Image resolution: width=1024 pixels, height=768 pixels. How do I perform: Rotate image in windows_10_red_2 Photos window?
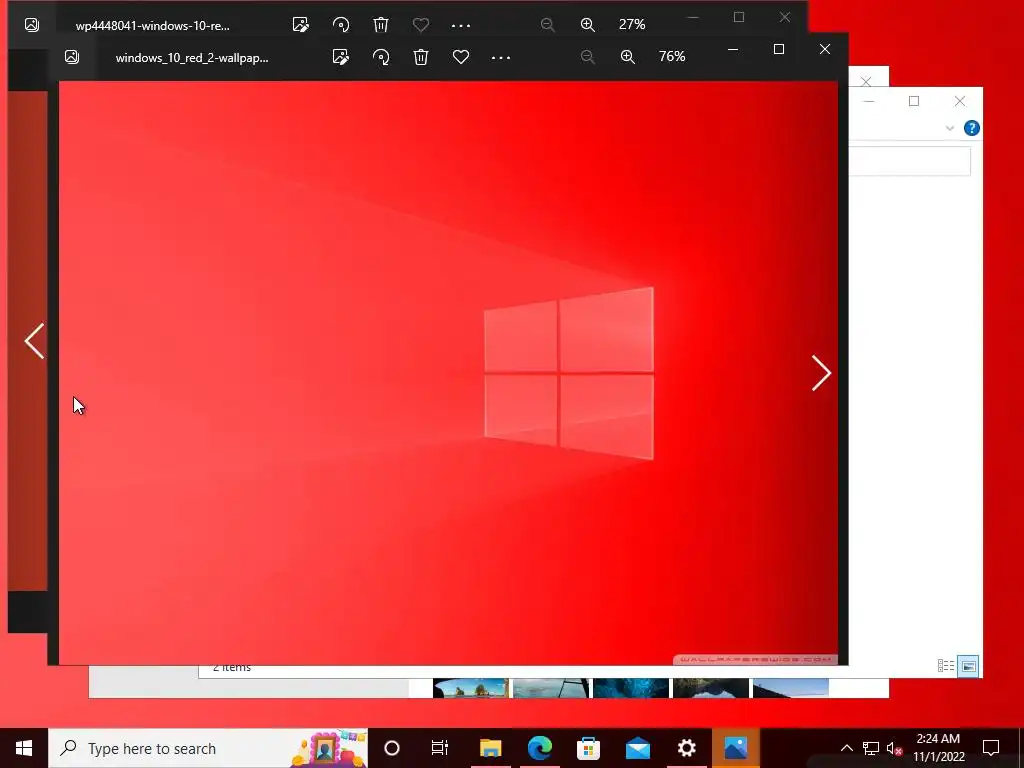(x=381, y=57)
